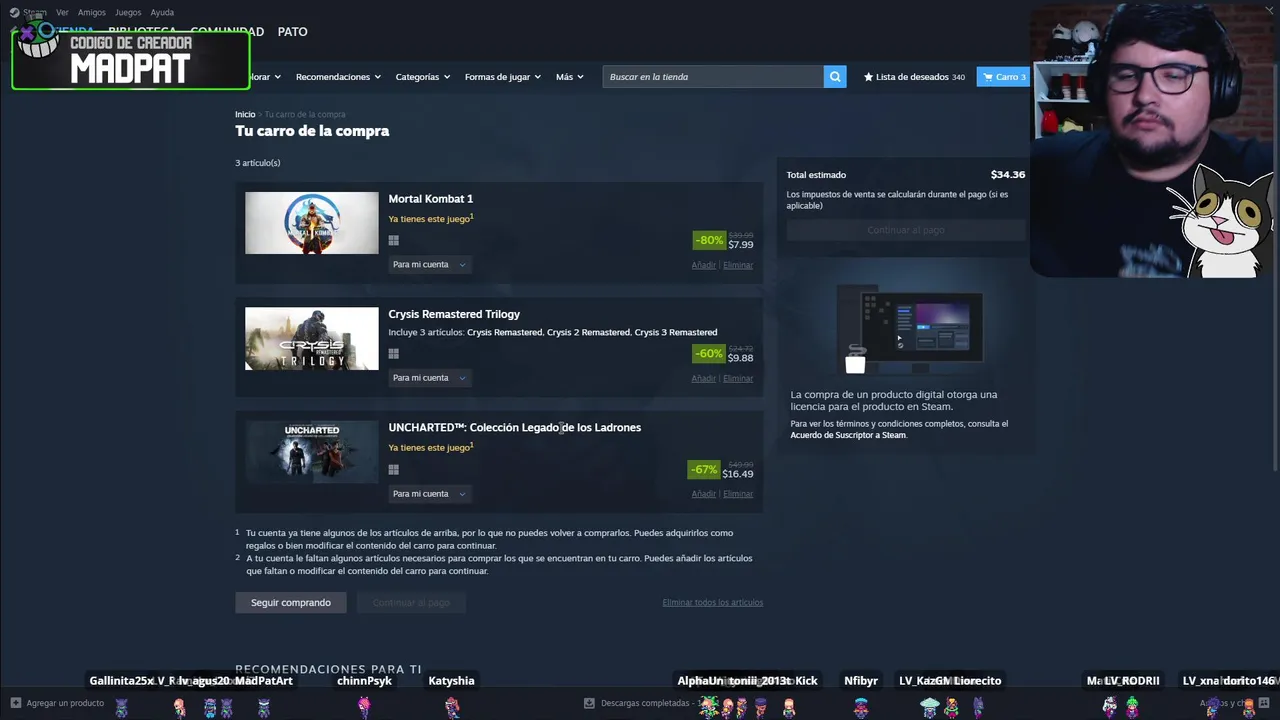Viewport: 1280px width, 720px height.
Task: Click the -67% discount badge
Action: [704, 470]
